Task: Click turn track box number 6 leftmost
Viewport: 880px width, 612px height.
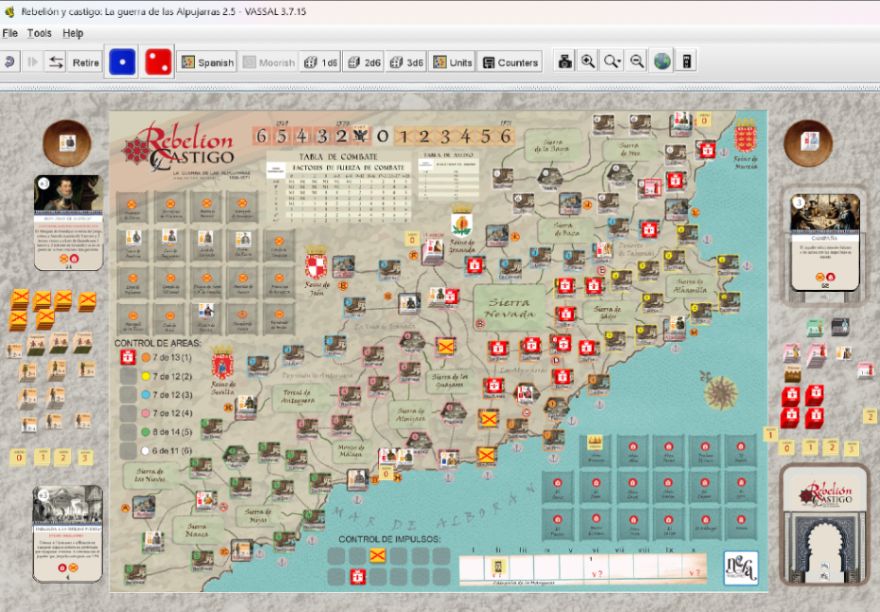Action: tap(262, 136)
